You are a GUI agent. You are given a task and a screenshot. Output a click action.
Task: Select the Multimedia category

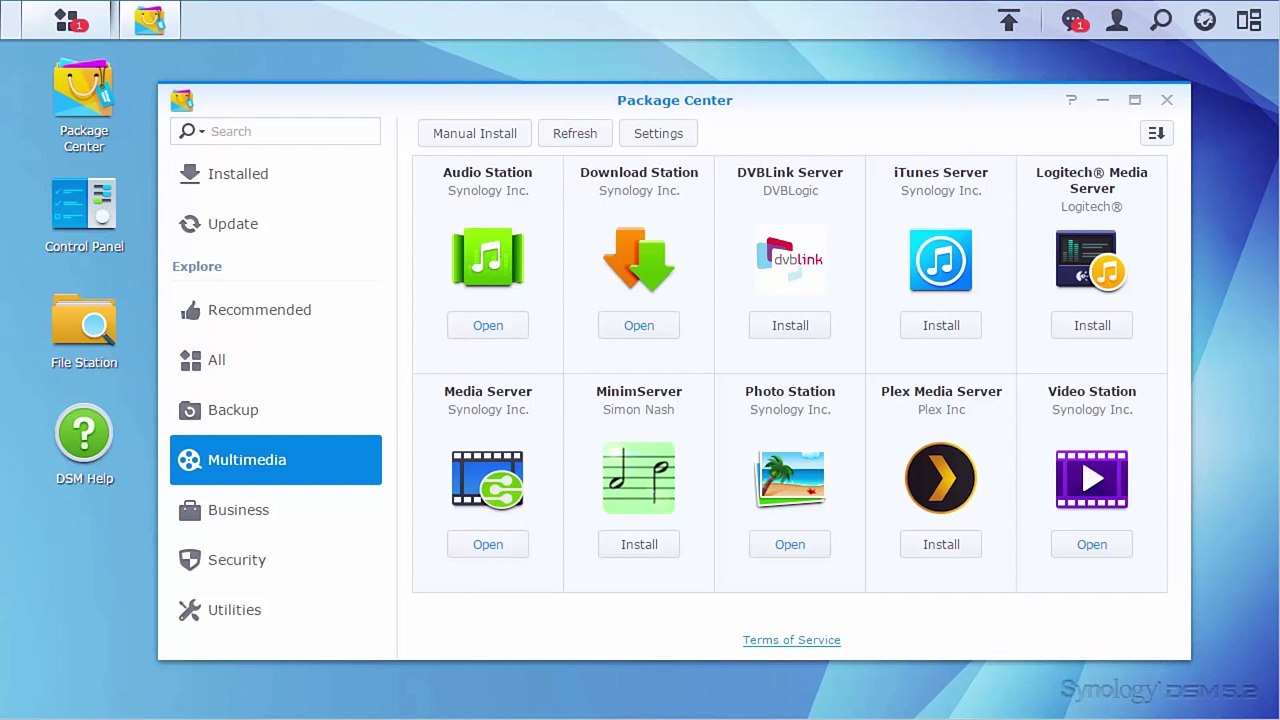tap(276, 460)
